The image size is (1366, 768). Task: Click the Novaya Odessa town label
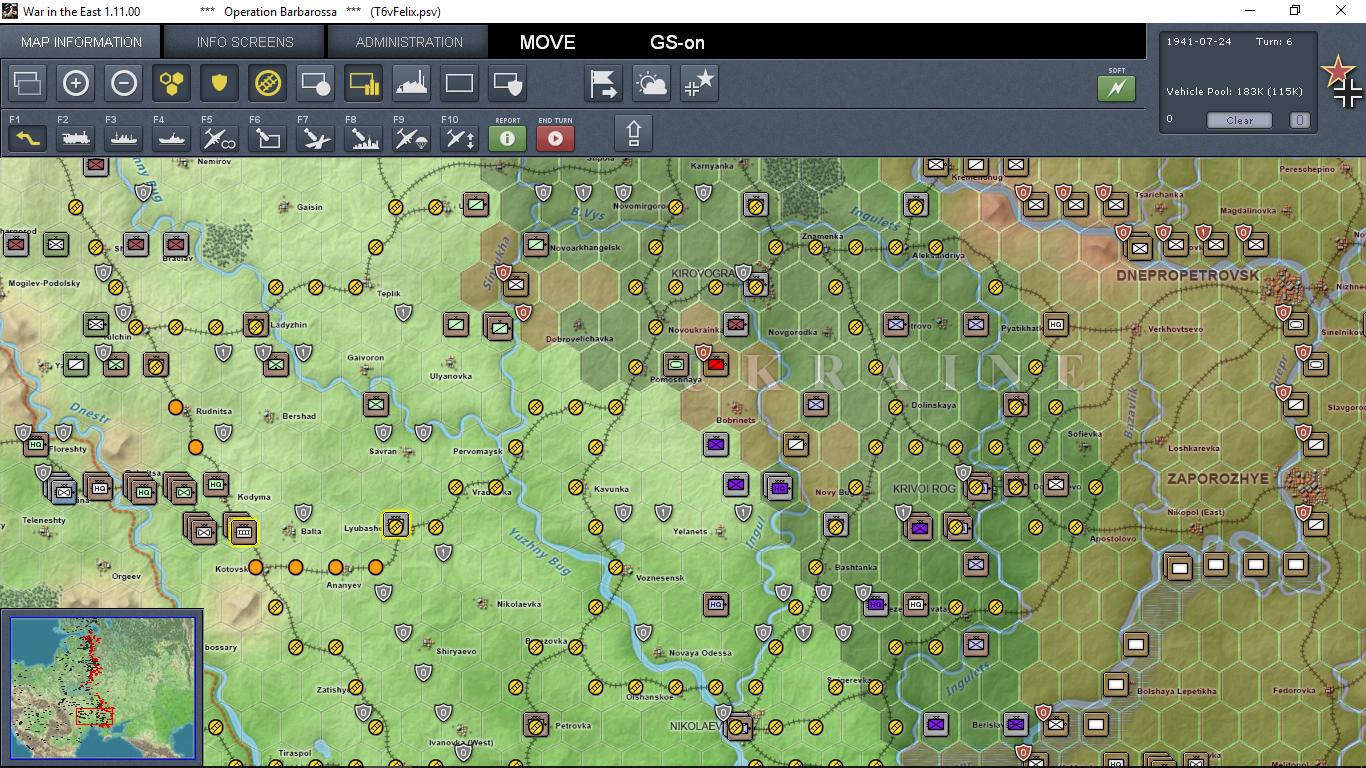(x=700, y=653)
